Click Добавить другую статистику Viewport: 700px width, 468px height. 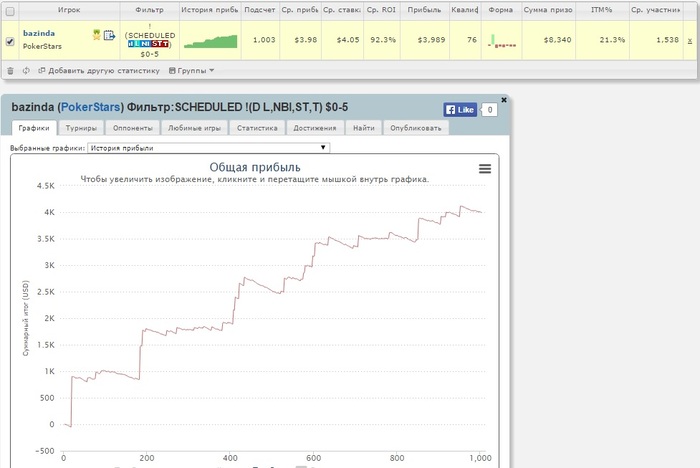pyautogui.click(x=99, y=71)
